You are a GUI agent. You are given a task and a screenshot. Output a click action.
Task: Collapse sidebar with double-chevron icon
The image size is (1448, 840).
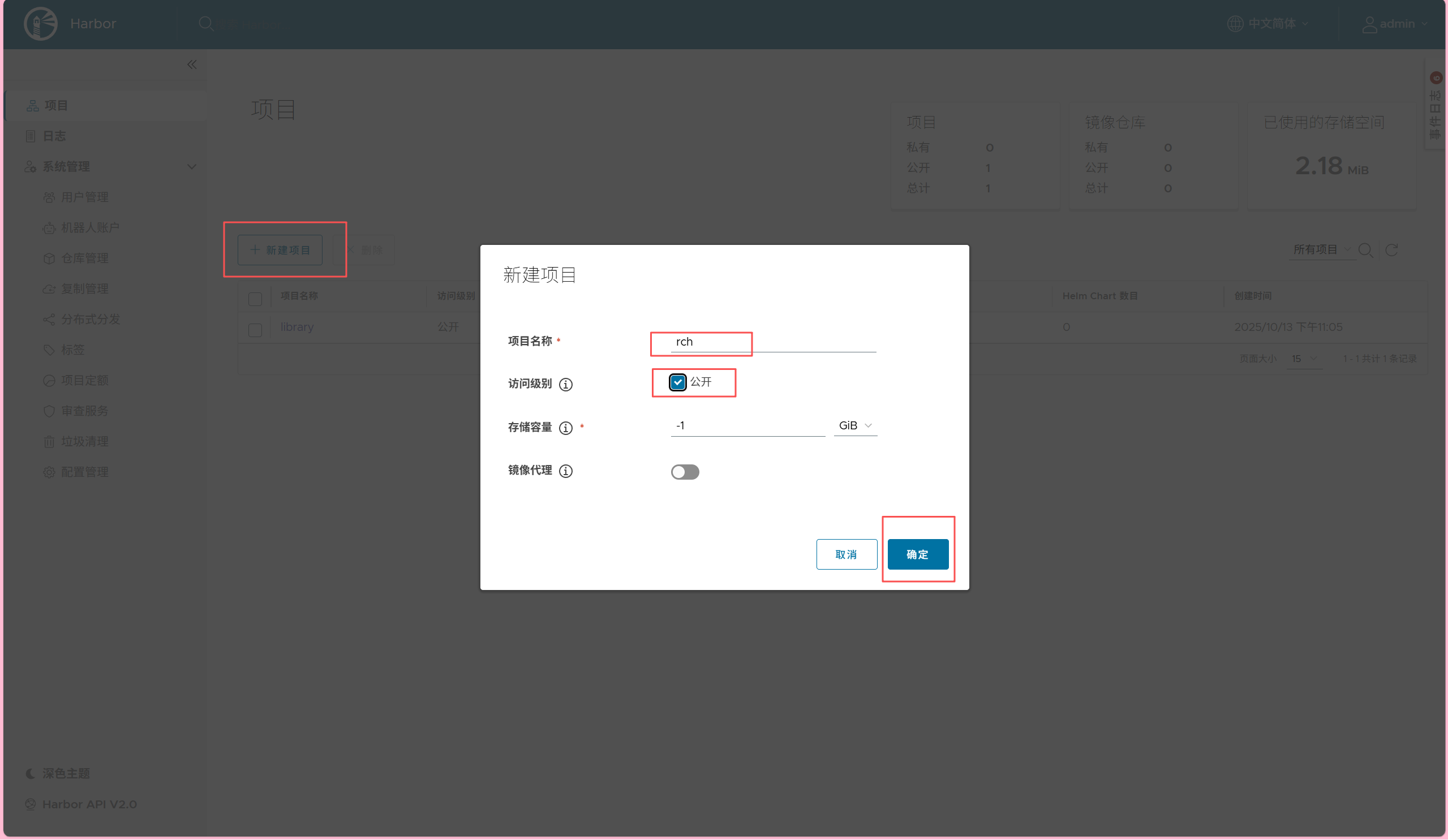pos(192,64)
